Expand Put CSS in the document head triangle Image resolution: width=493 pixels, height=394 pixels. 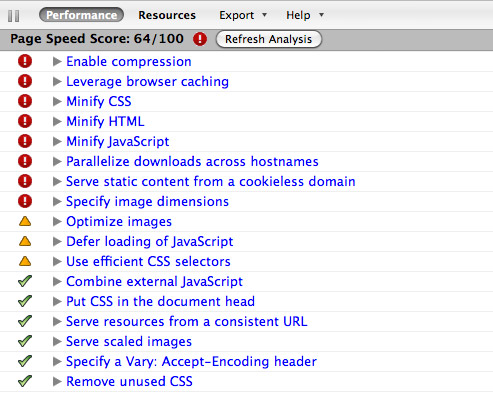click(57, 301)
